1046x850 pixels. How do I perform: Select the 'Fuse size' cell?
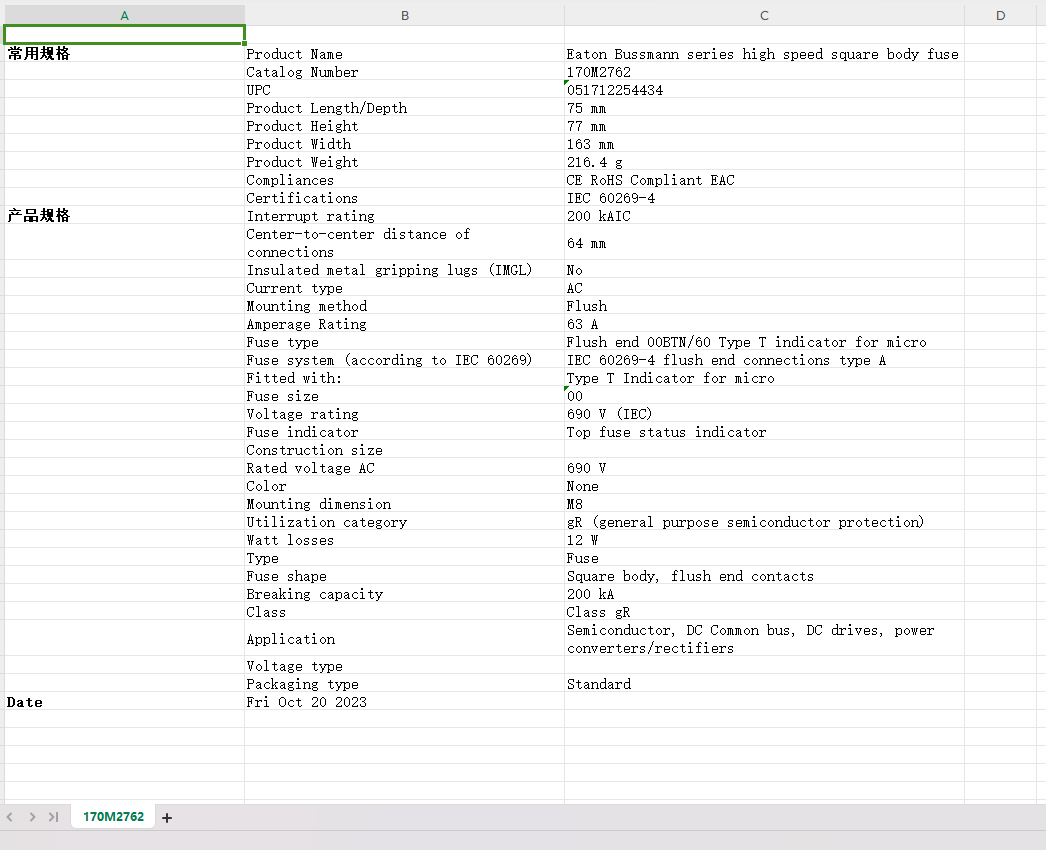click(x=405, y=396)
